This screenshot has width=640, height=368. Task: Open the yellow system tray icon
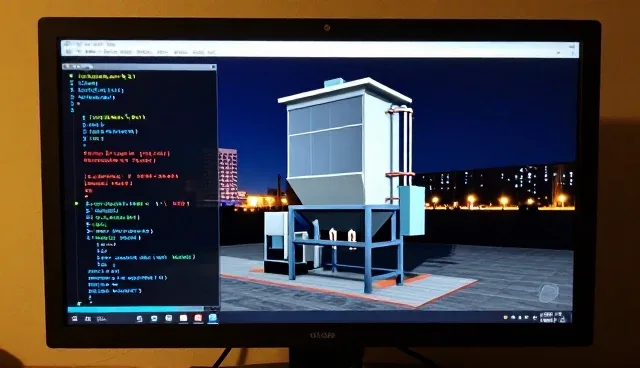click(x=506, y=317)
